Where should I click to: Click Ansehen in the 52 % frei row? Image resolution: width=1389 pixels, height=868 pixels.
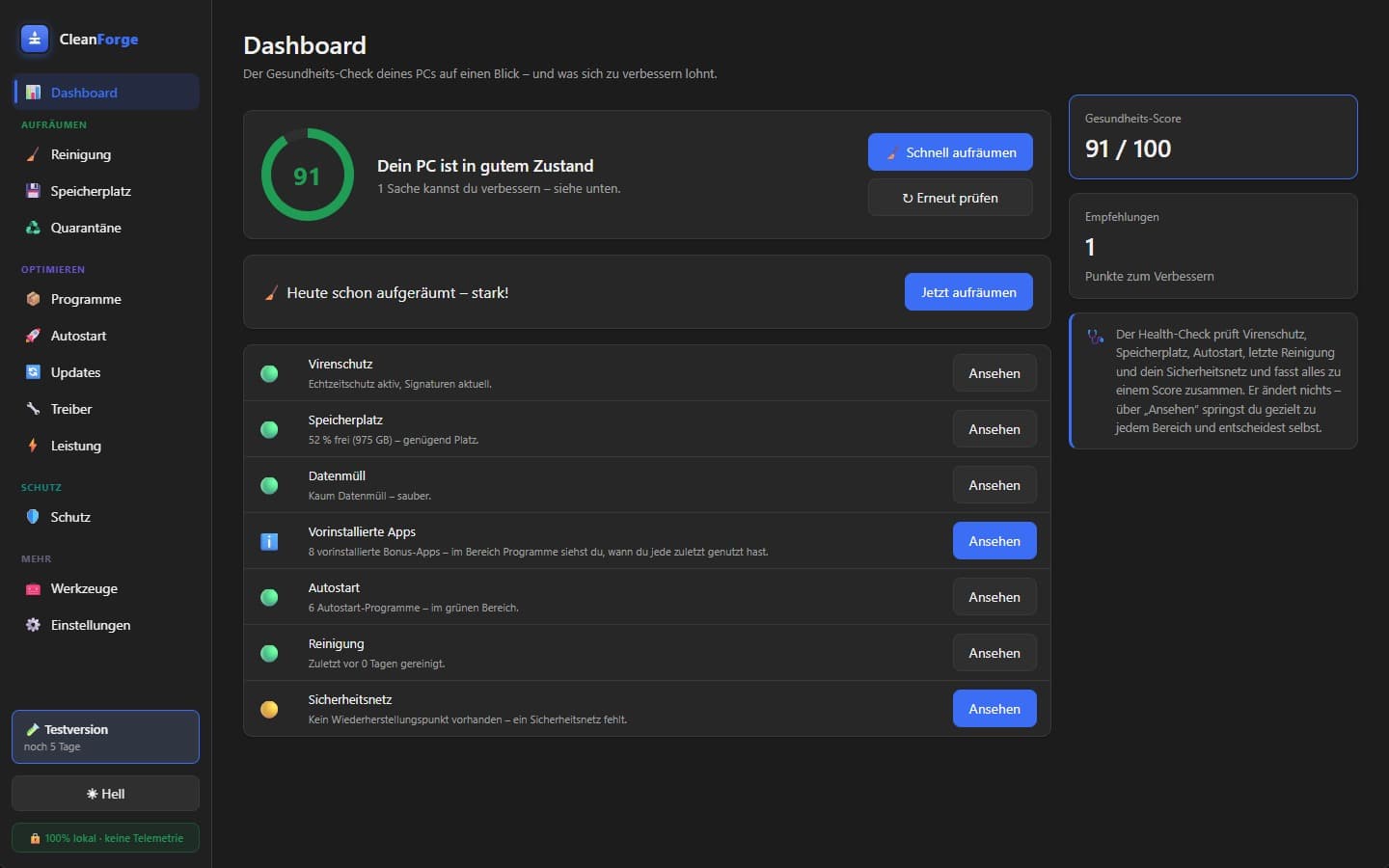click(994, 429)
